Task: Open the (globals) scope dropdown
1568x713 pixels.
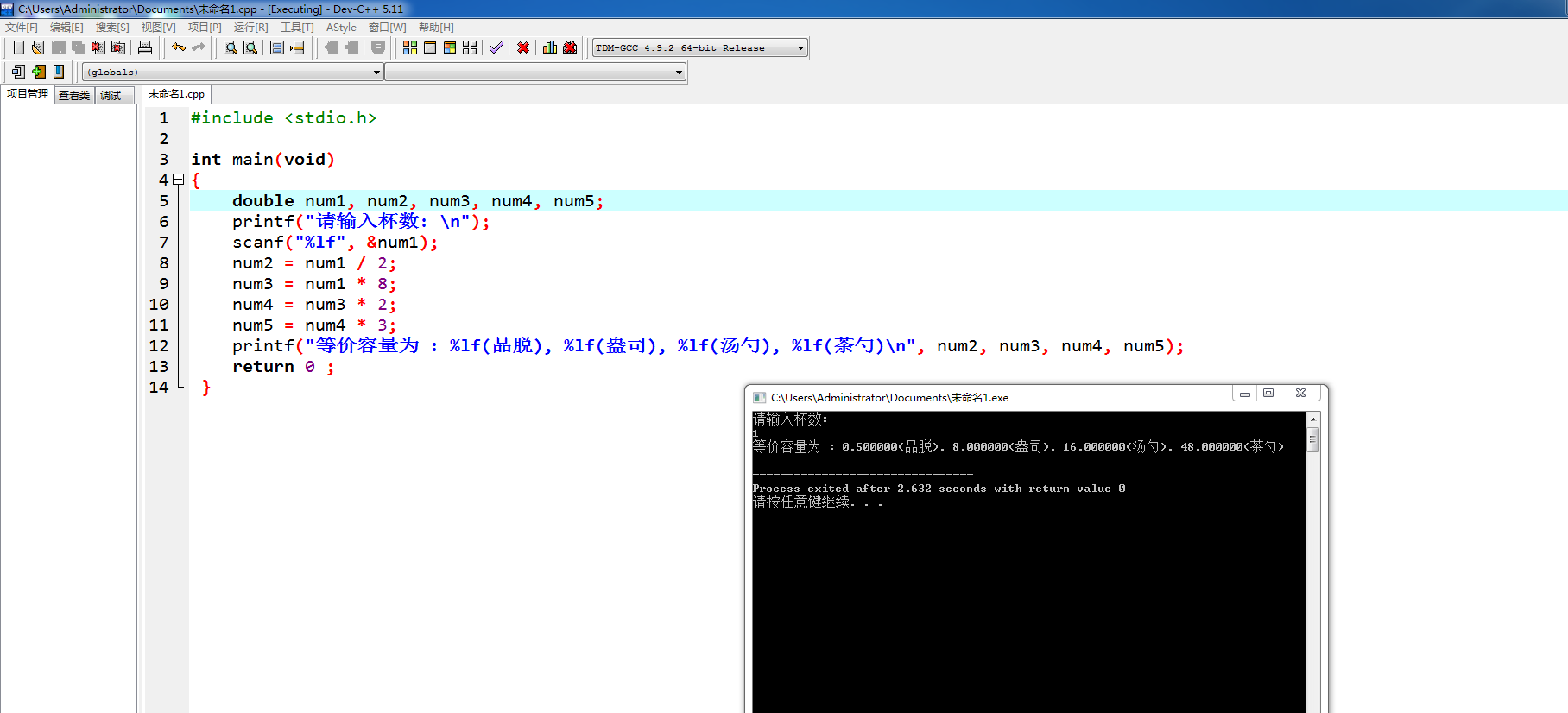Action: [x=232, y=73]
